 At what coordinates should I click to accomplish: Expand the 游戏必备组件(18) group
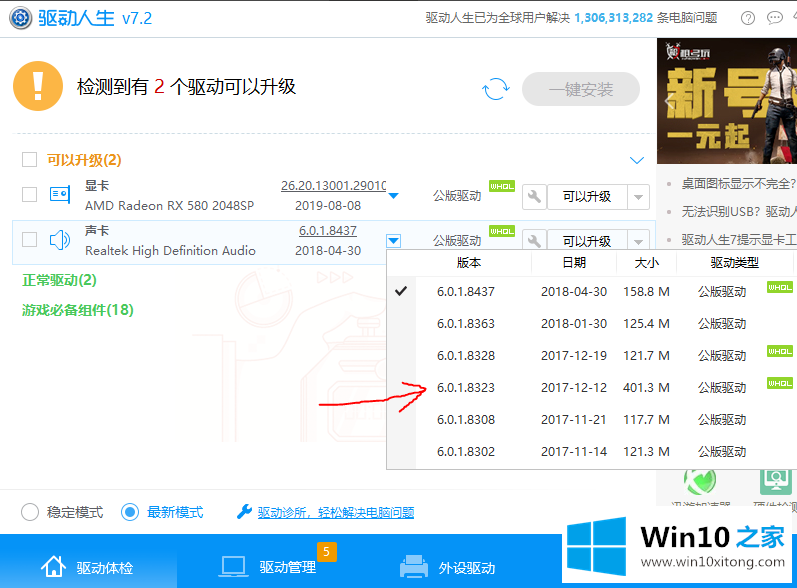pyautogui.click(x=77, y=310)
